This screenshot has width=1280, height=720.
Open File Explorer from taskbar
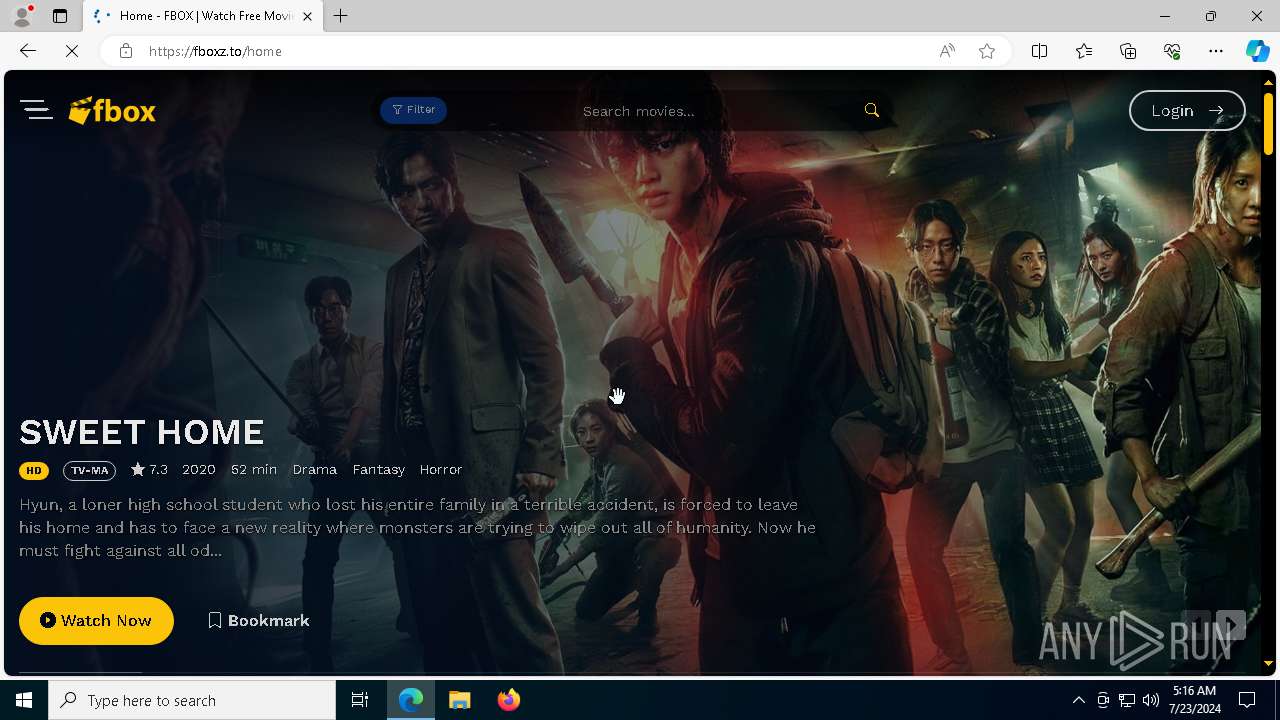coord(459,700)
